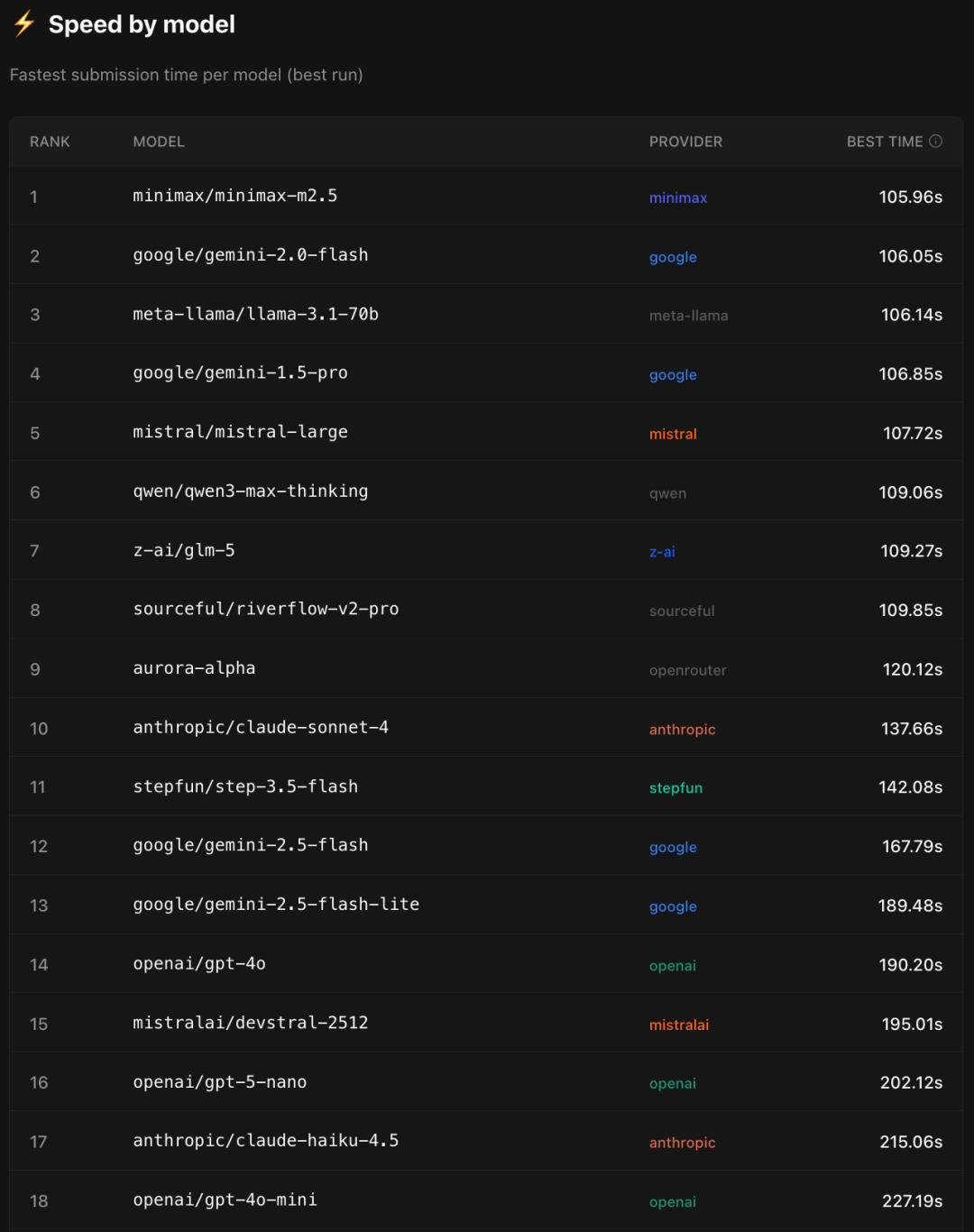The width and height of the screenshot is (974, 1232).
Task: Open the openai provider link for gpt-4o
Action: [673, 965]
